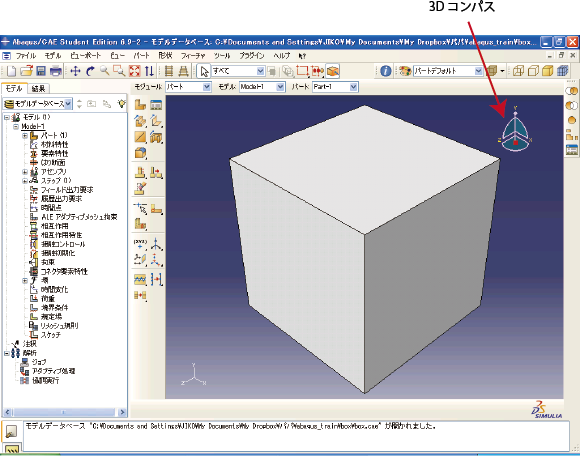Screen dimensions: 580x456
Task: Select the スケッチ tree item
Action: [51, 335]
